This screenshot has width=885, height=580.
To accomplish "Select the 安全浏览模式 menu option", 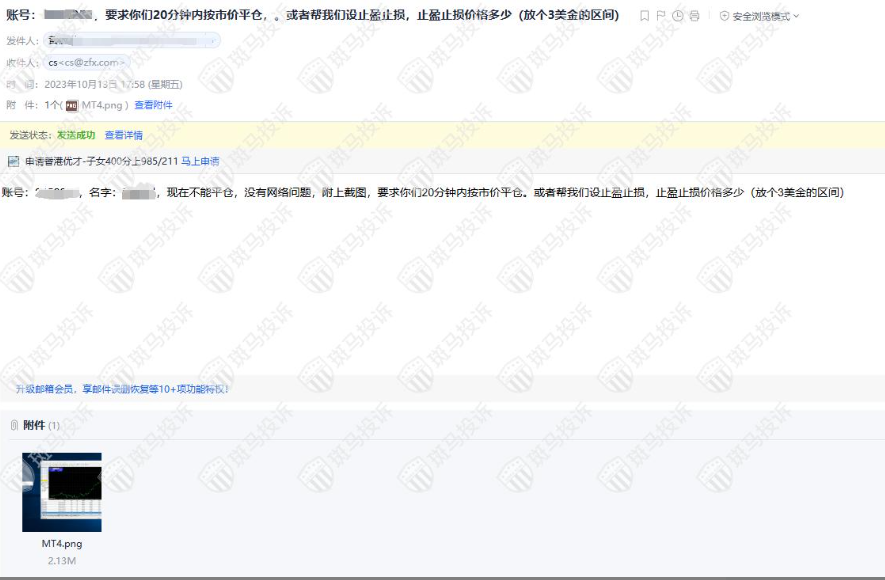I will (760, 15).
